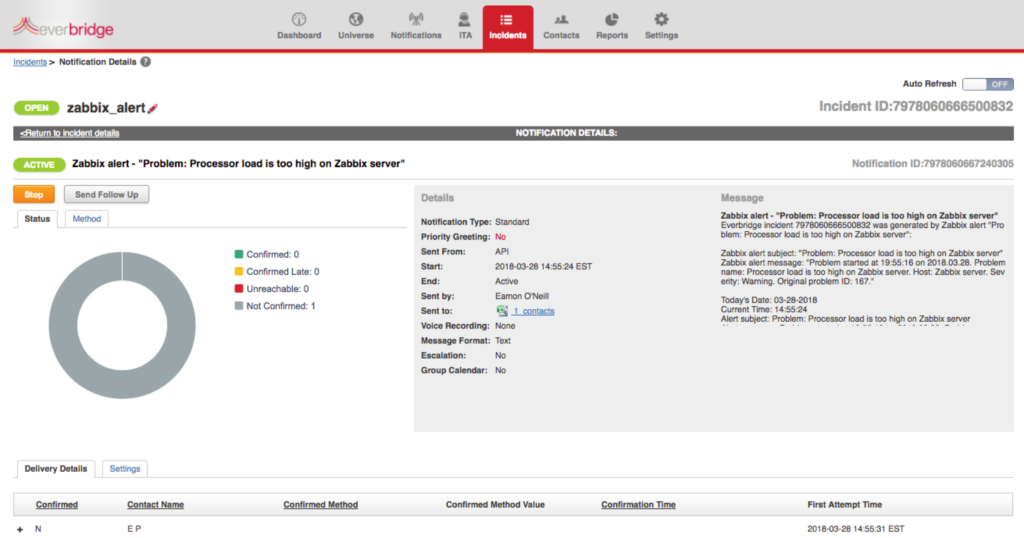Click the gray Not Confirmed swatch

(239, 305)
